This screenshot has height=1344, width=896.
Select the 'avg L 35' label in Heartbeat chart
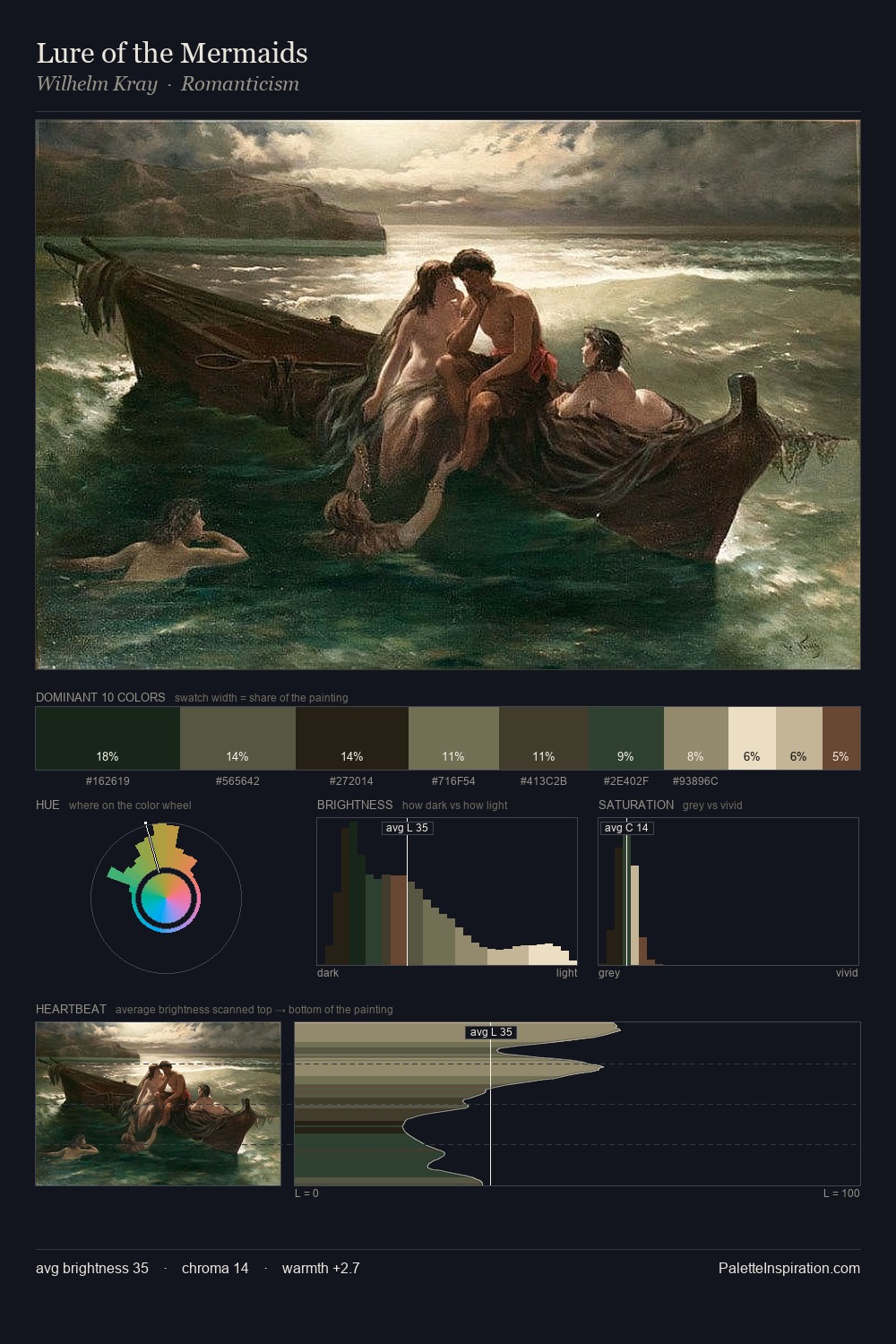(491, 1032)
